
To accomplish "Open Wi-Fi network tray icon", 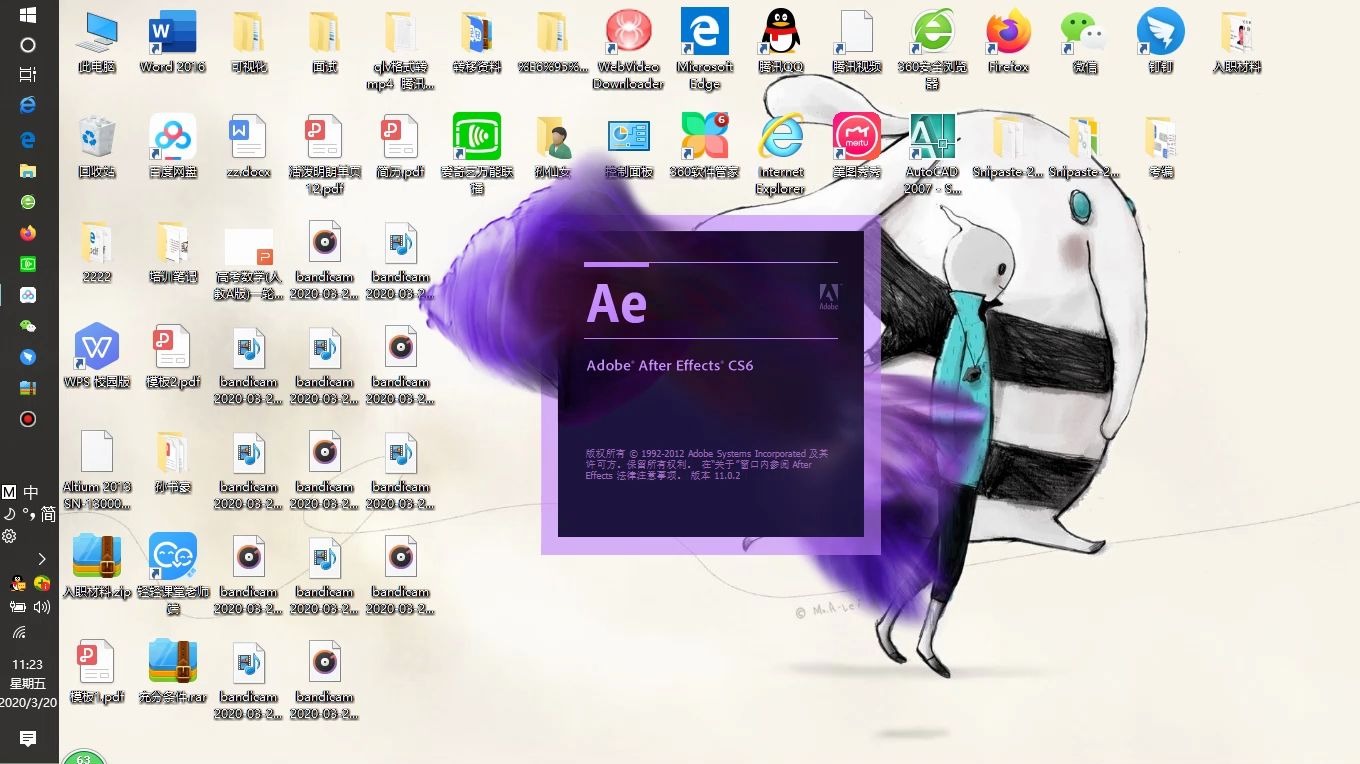I will coord(18,632).
